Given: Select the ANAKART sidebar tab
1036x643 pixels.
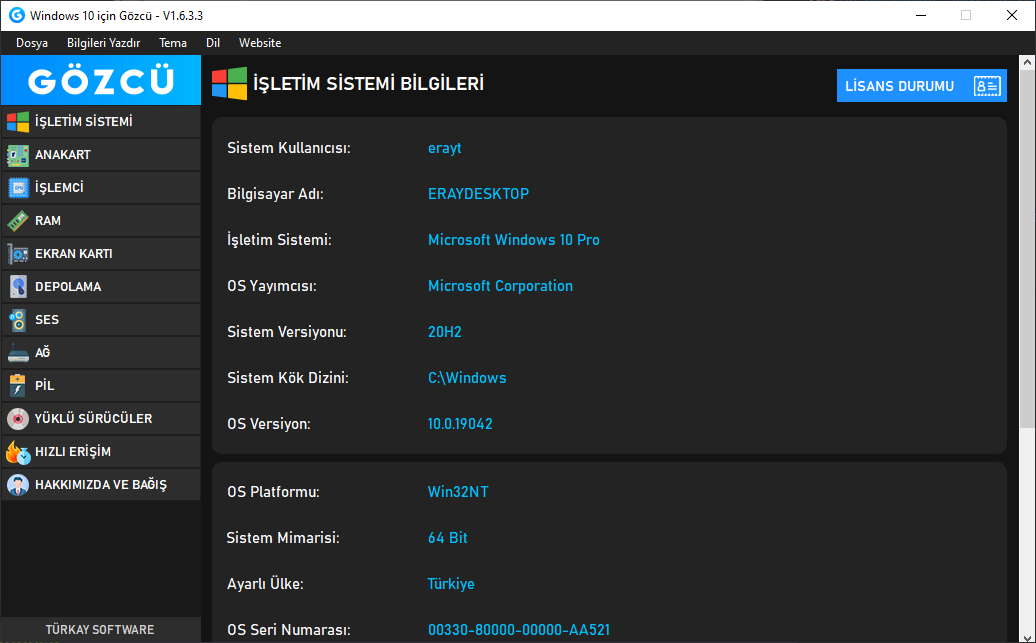Looking at the screenshot, I should tap(101, 155).
